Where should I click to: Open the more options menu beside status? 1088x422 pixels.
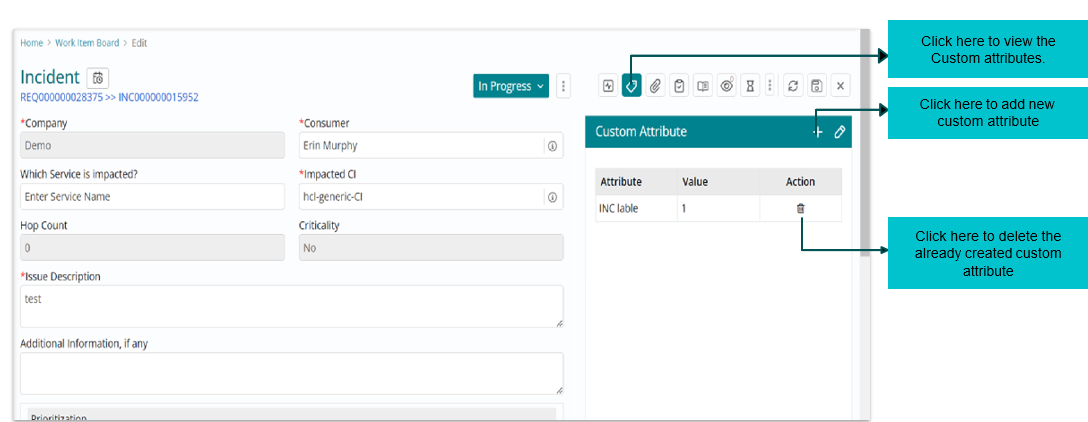pos(564,86)
